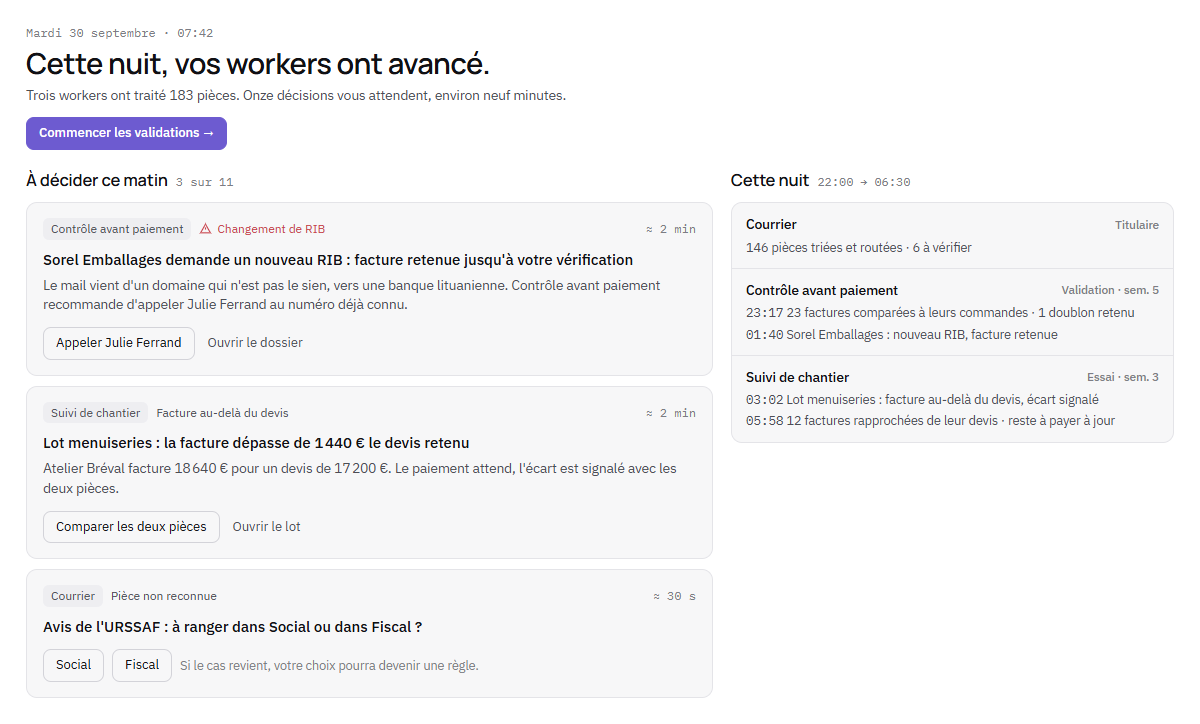Click the Changement de RIB warning icon
This screenshot has height=724, width=1200.
point(205,229)
